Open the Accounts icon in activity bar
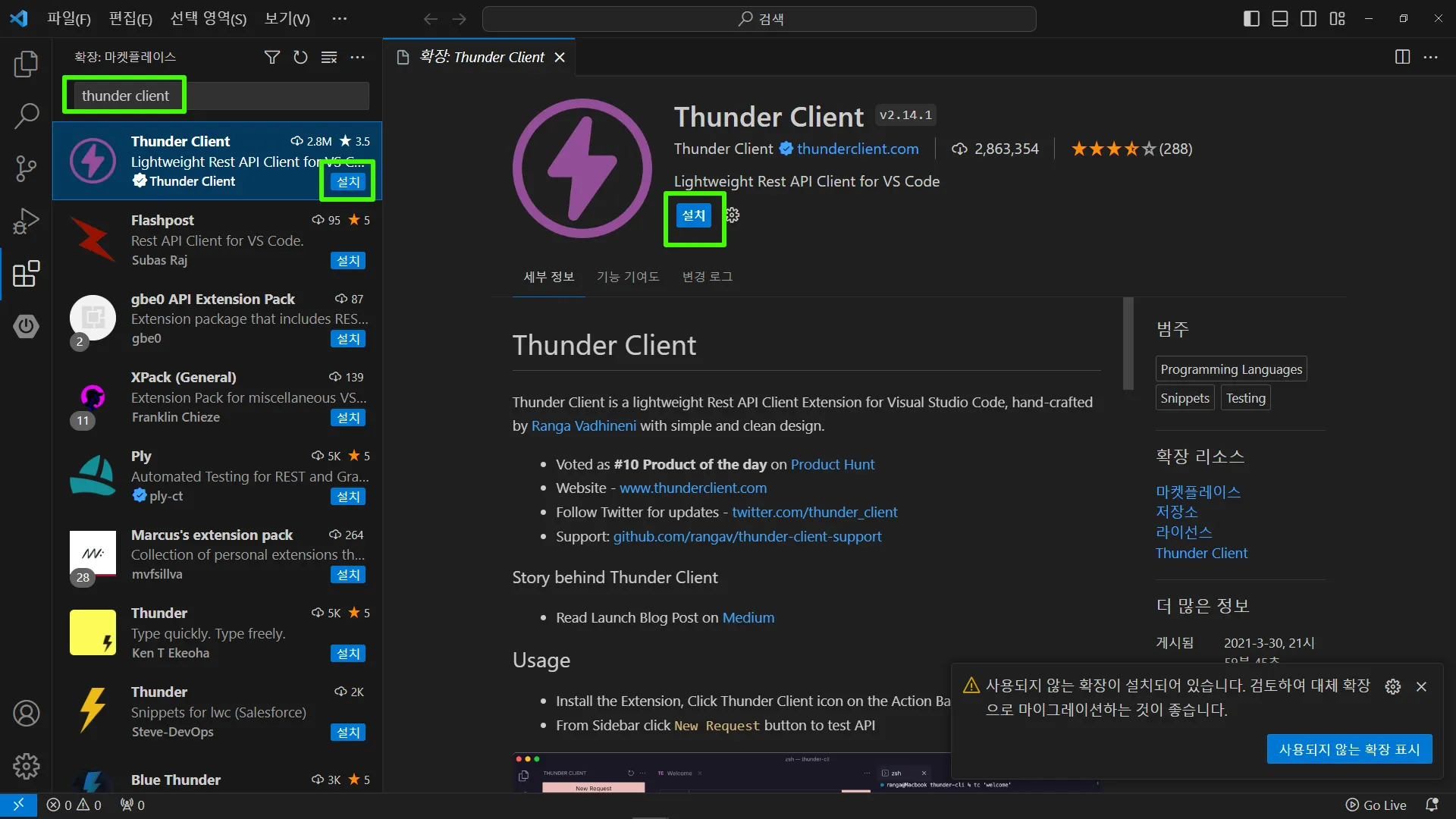 pos(26,714)
